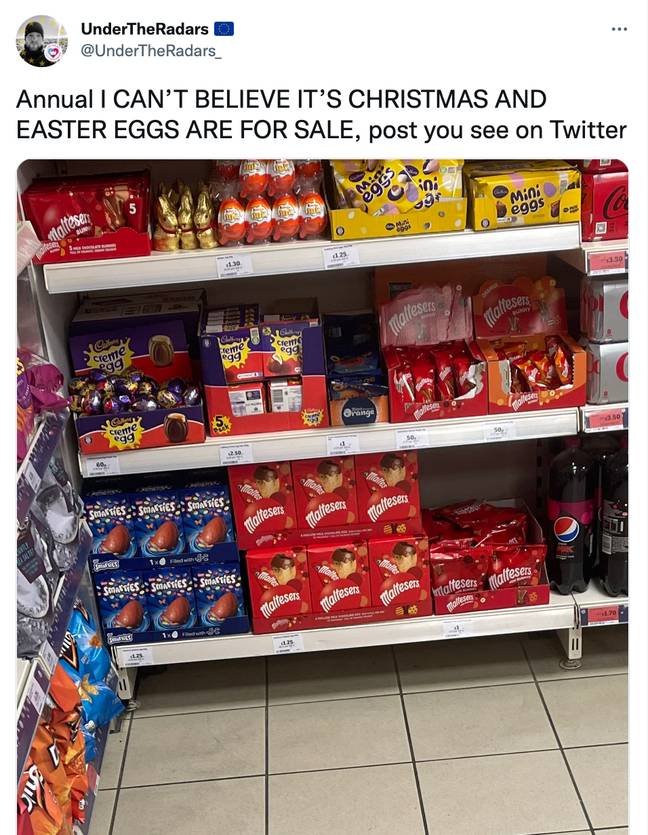The image size is (648, 835).
Task: Open the three-dot more options menu
Action: pyautogui.click(x=619, y=29)
